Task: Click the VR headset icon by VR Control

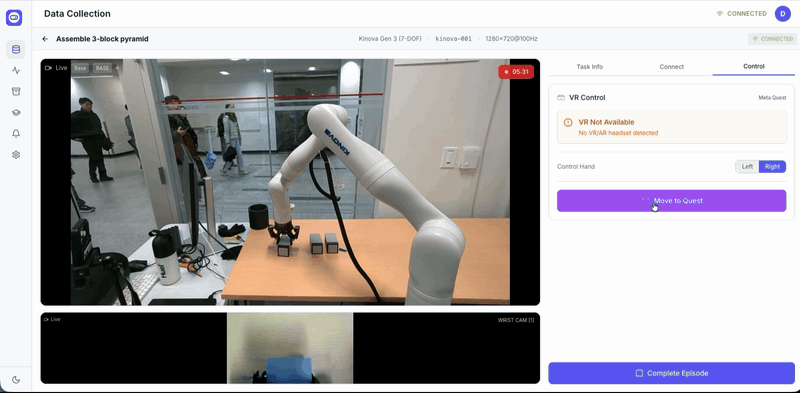Action: pos(561,97)
